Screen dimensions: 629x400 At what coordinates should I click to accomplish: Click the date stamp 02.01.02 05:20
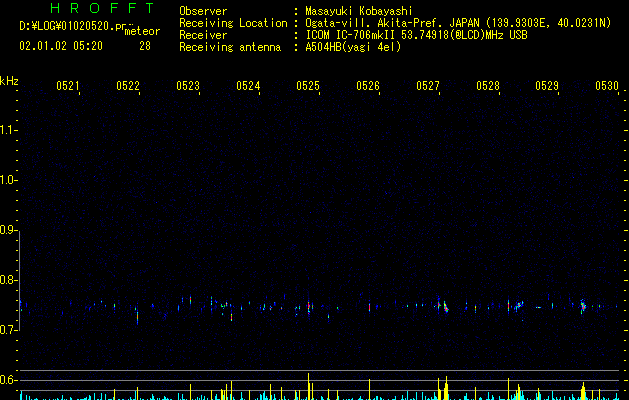pyautogui.click(x=61, y=46)
